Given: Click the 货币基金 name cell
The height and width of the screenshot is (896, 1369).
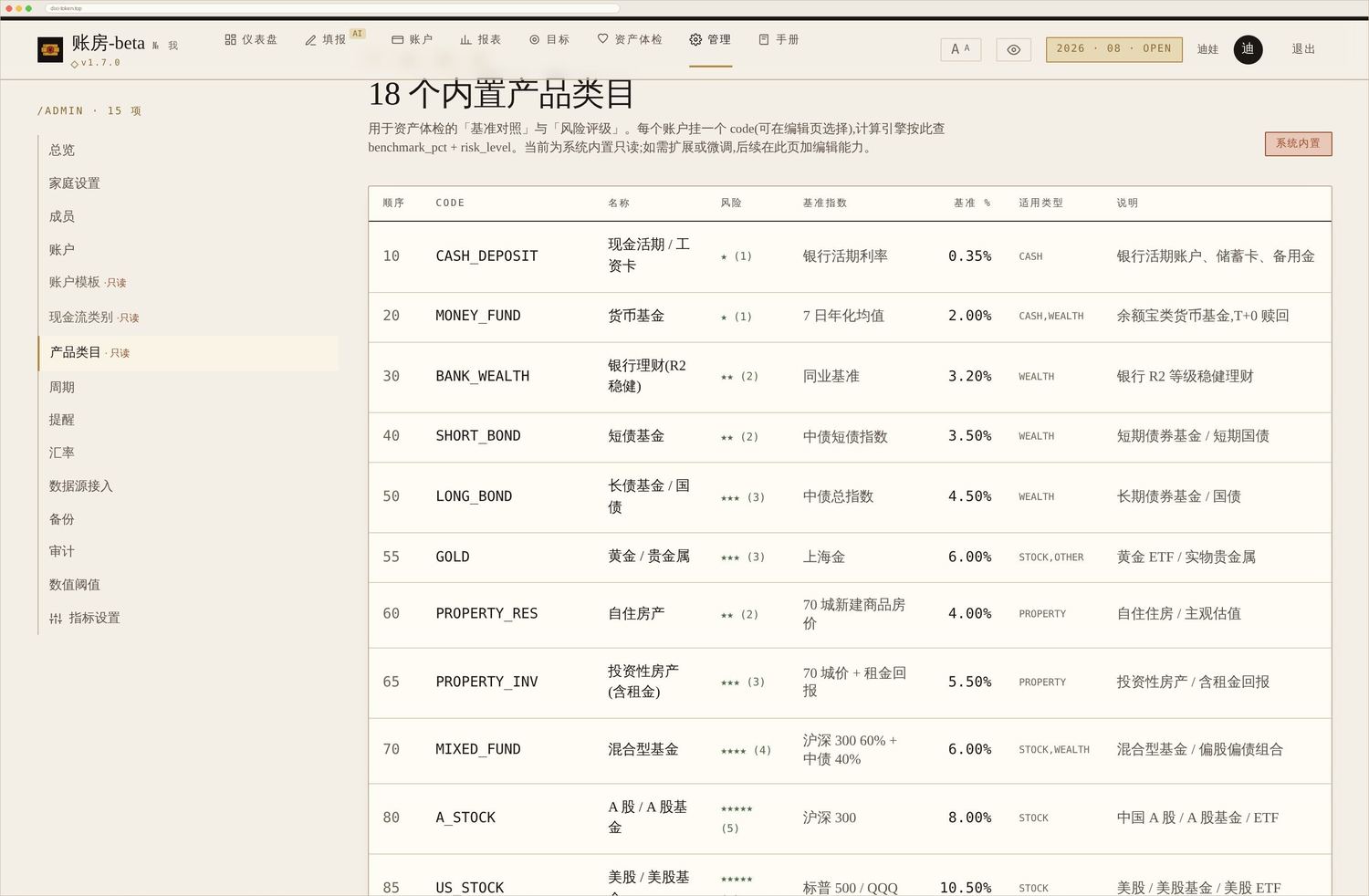Looking at the screenshot, I should tap(636, 316).
